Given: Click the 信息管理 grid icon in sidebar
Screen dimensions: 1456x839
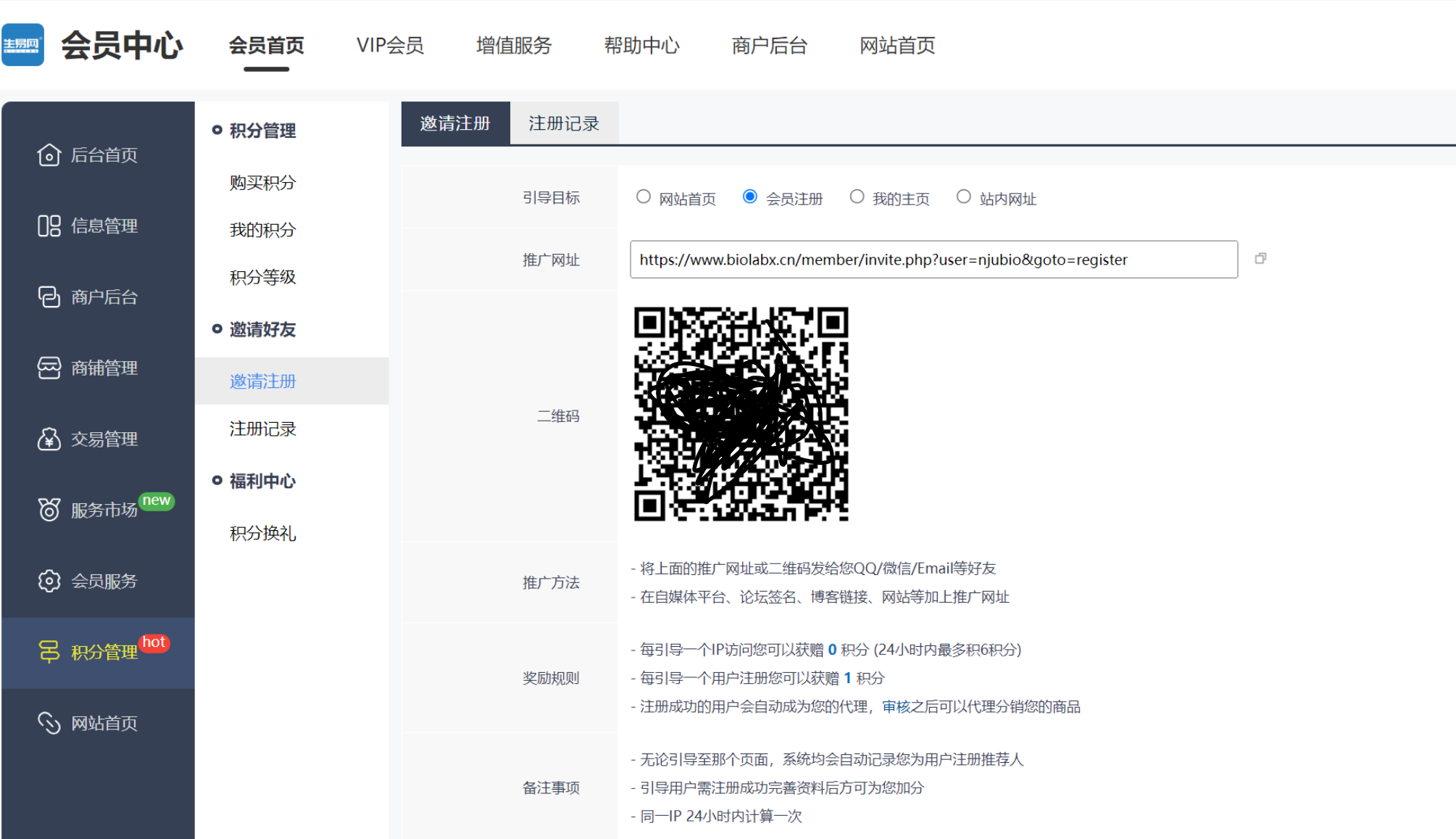Looking at the screenshot, I should point(49,226).
